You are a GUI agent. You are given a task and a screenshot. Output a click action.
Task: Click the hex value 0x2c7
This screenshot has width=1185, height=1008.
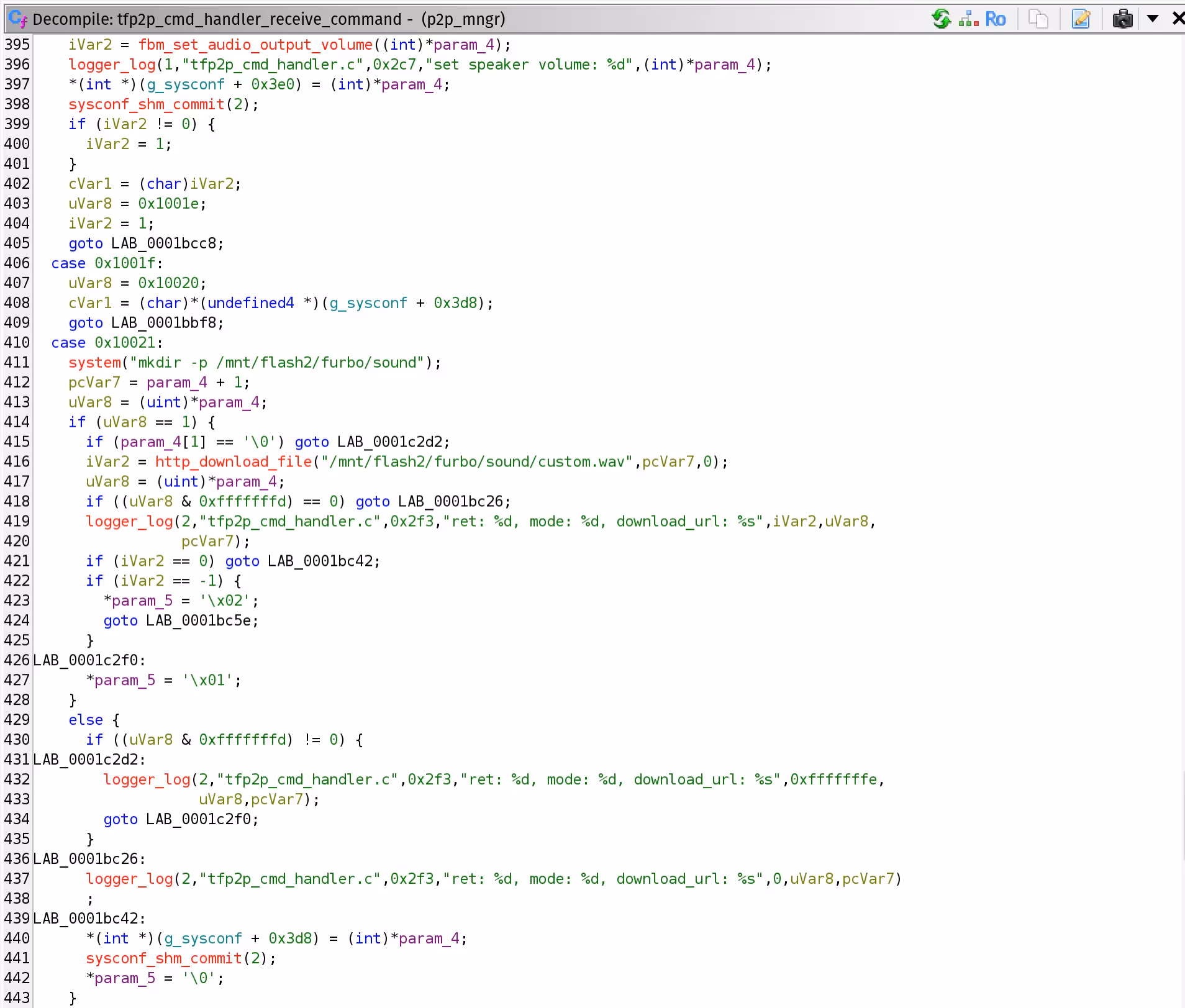pyautogui.click(x=394, y=65)
